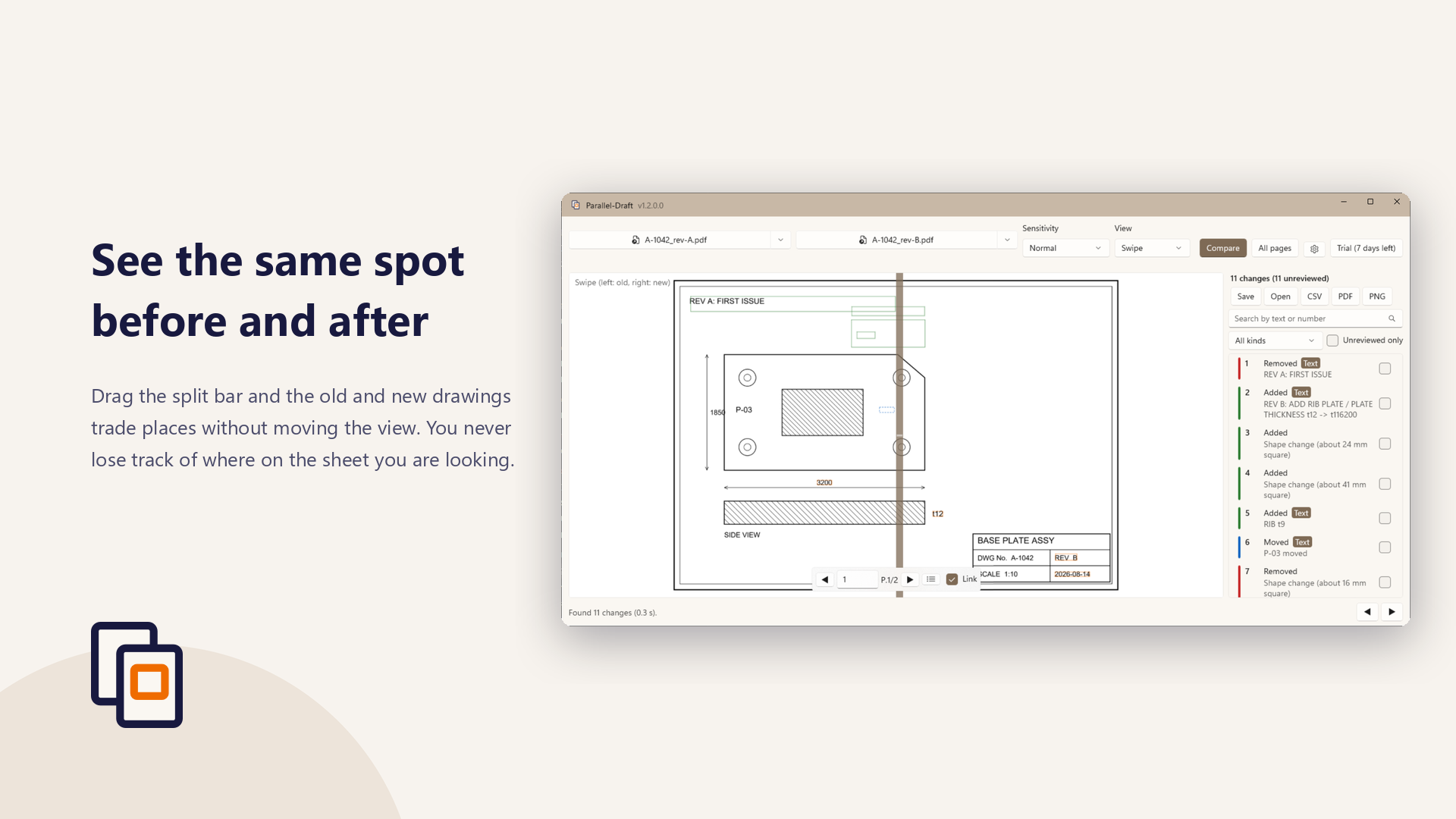Viewport: 1456px width, 819px height.
Task: Click the Text tag on change 1 Removed
Action: [x=1310, y=363]
